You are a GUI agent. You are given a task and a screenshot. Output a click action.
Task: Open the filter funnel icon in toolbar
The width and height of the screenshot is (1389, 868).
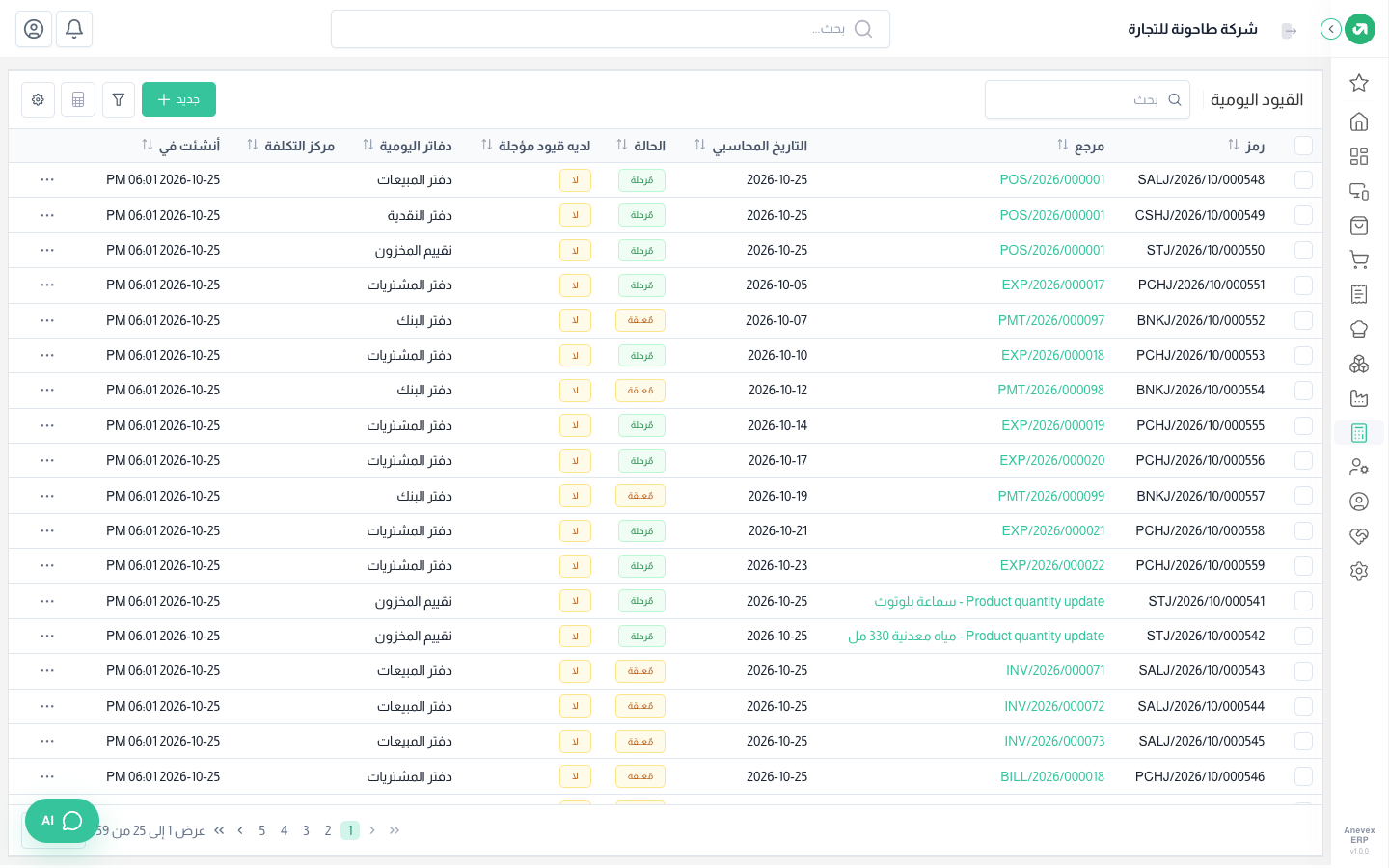[x=119, y=99]
